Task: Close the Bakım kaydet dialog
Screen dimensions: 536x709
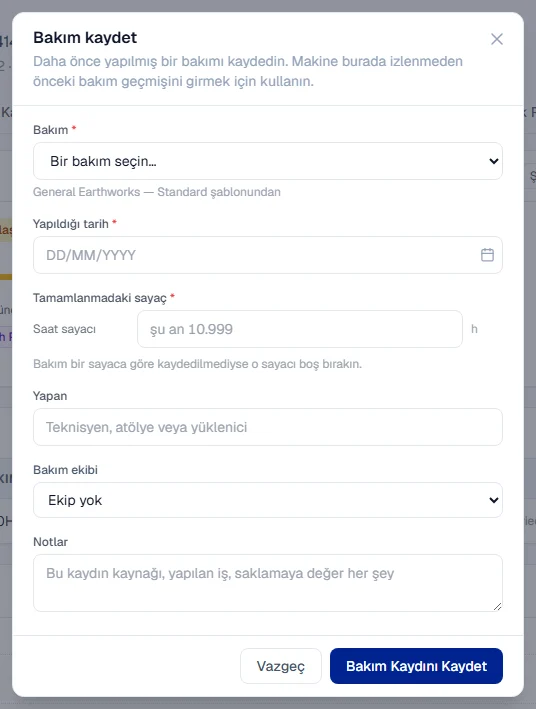Action: tap(497, 39)
